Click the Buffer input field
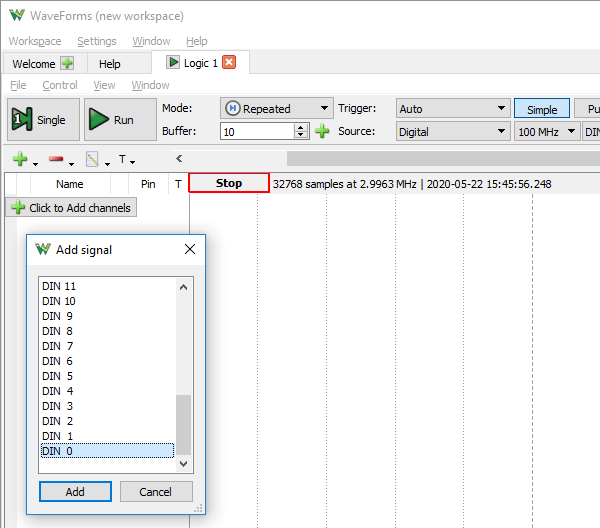Viewport: 600px width, 528px height. pos(257,132)
